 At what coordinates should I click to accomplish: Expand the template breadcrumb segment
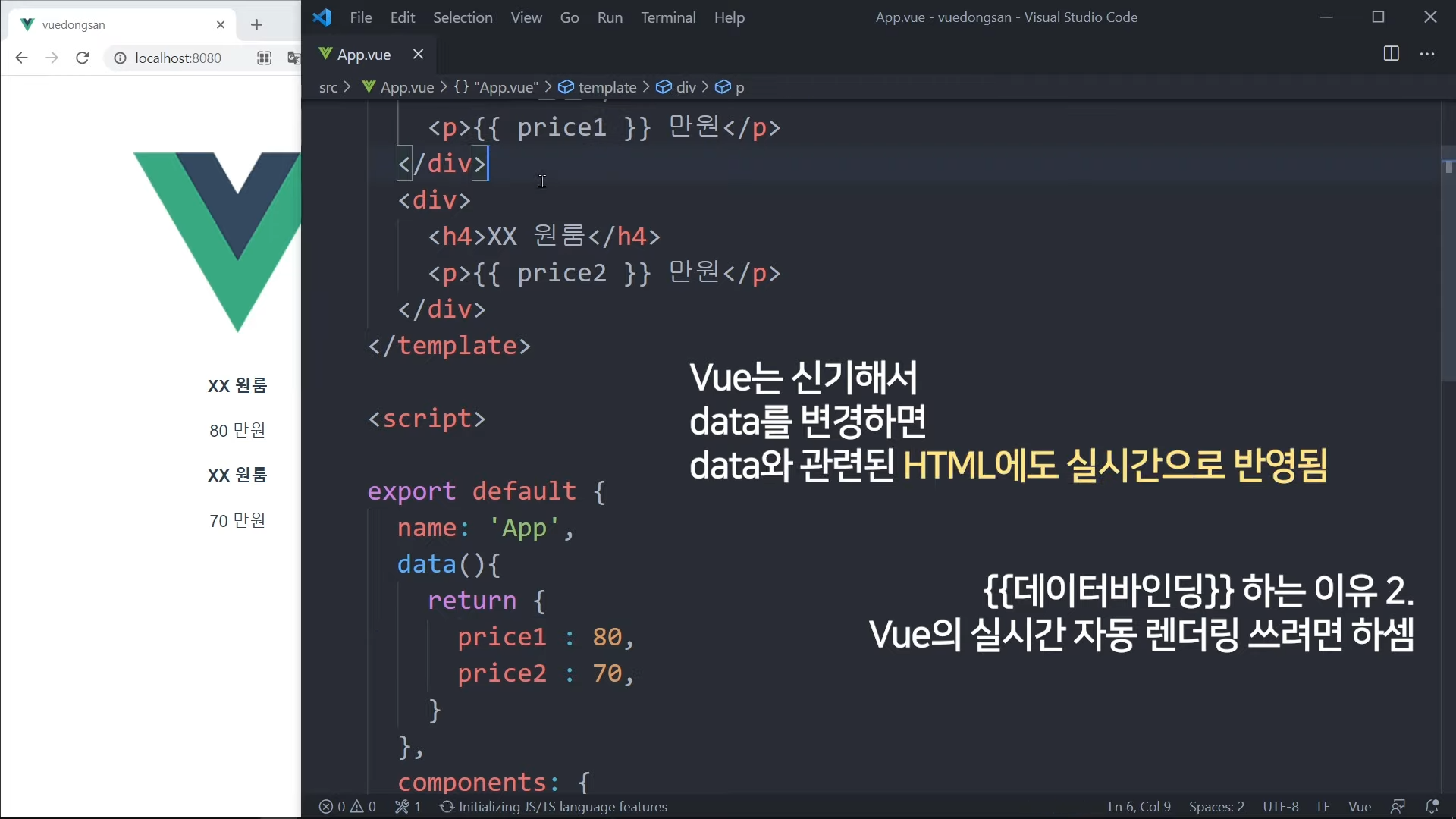pyautogui.click(x=607, y=87)
